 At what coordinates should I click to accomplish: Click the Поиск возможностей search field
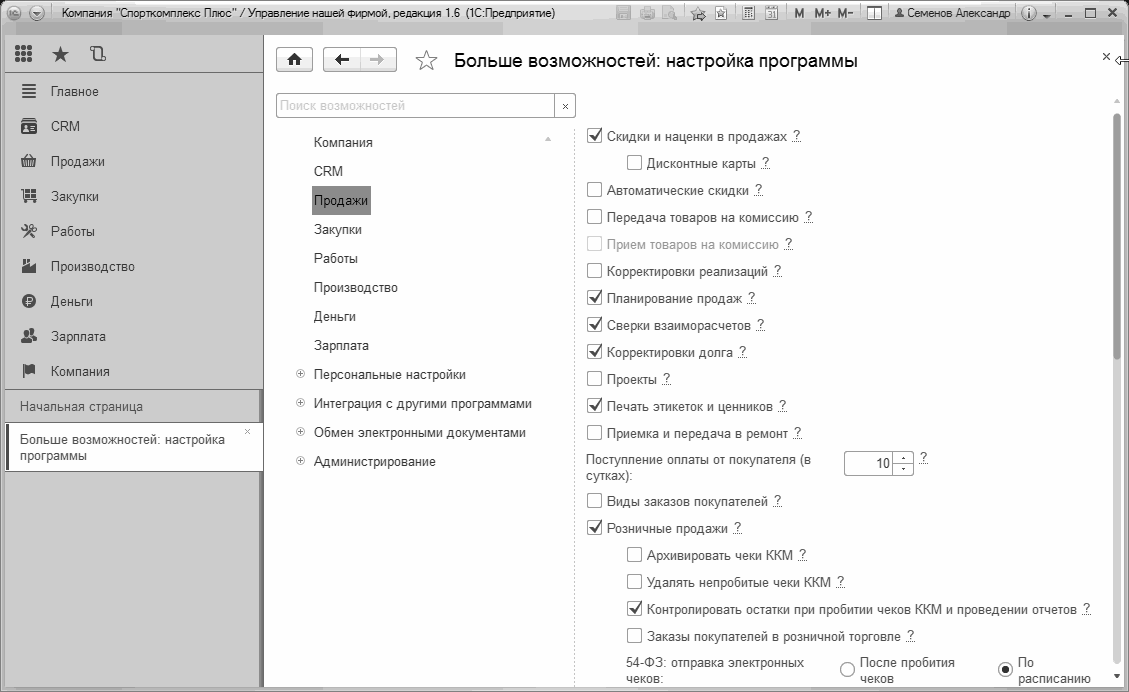pos(415,106)
